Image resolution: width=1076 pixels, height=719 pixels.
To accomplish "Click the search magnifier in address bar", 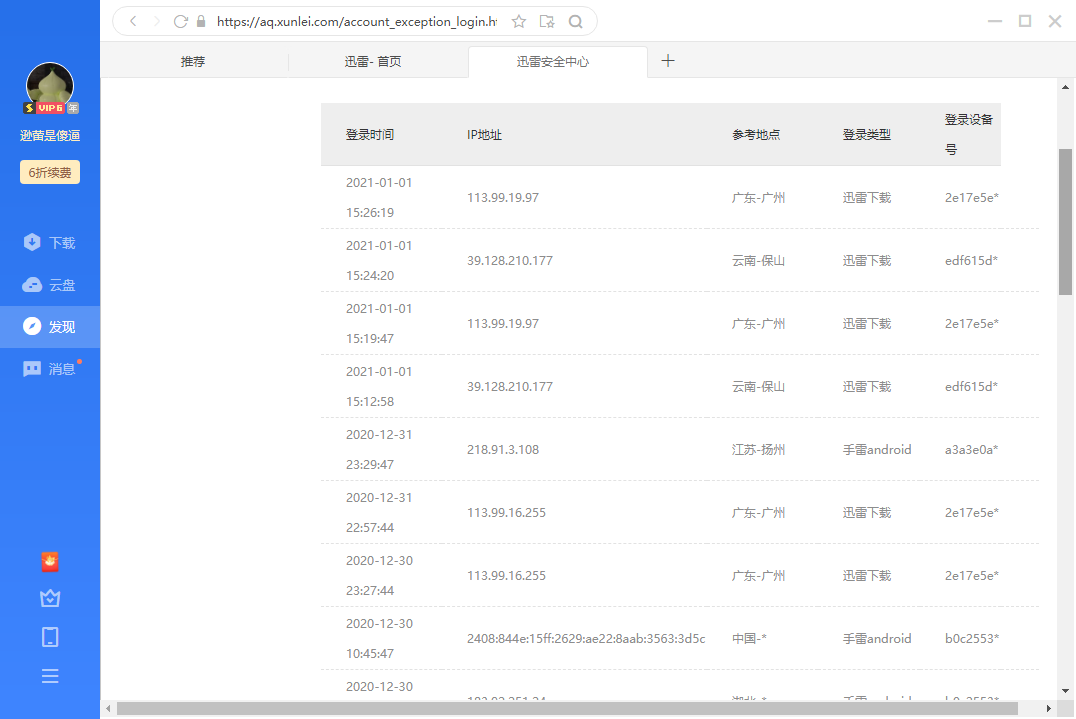I will [x=575, y=20].
